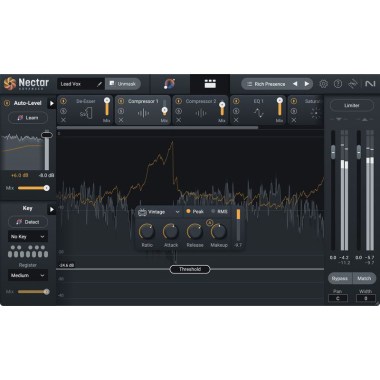The image size is (380, 380).
Task: Click the Learn button in Auto-Level
Action: [x=28, y=118]
